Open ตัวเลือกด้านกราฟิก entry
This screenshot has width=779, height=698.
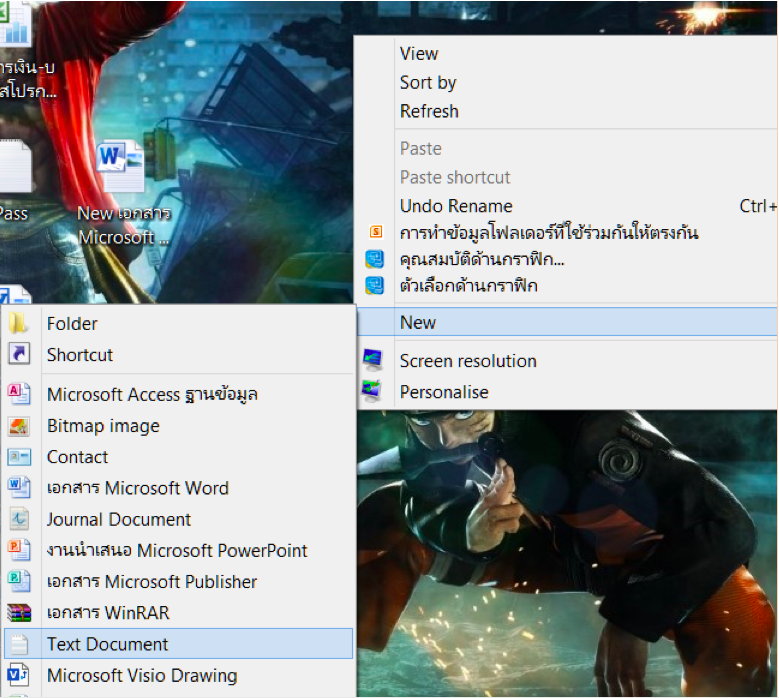point(566,286)
